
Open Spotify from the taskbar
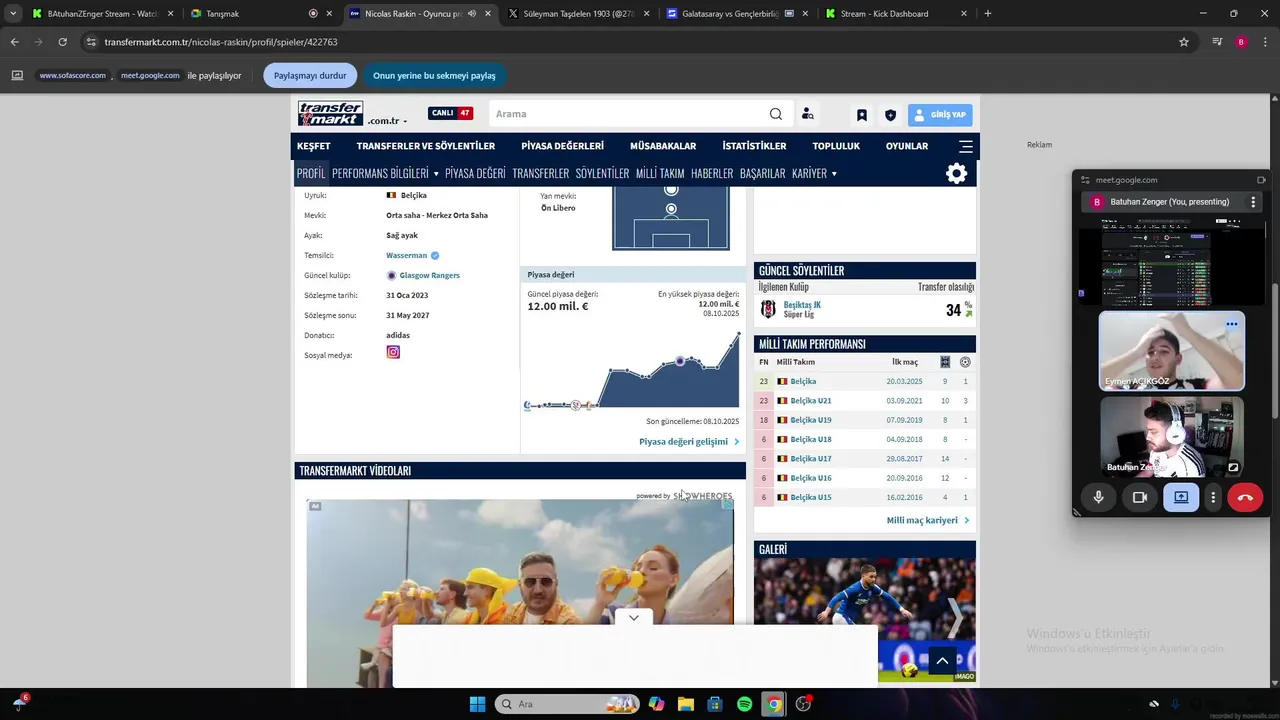pos(744,704)
